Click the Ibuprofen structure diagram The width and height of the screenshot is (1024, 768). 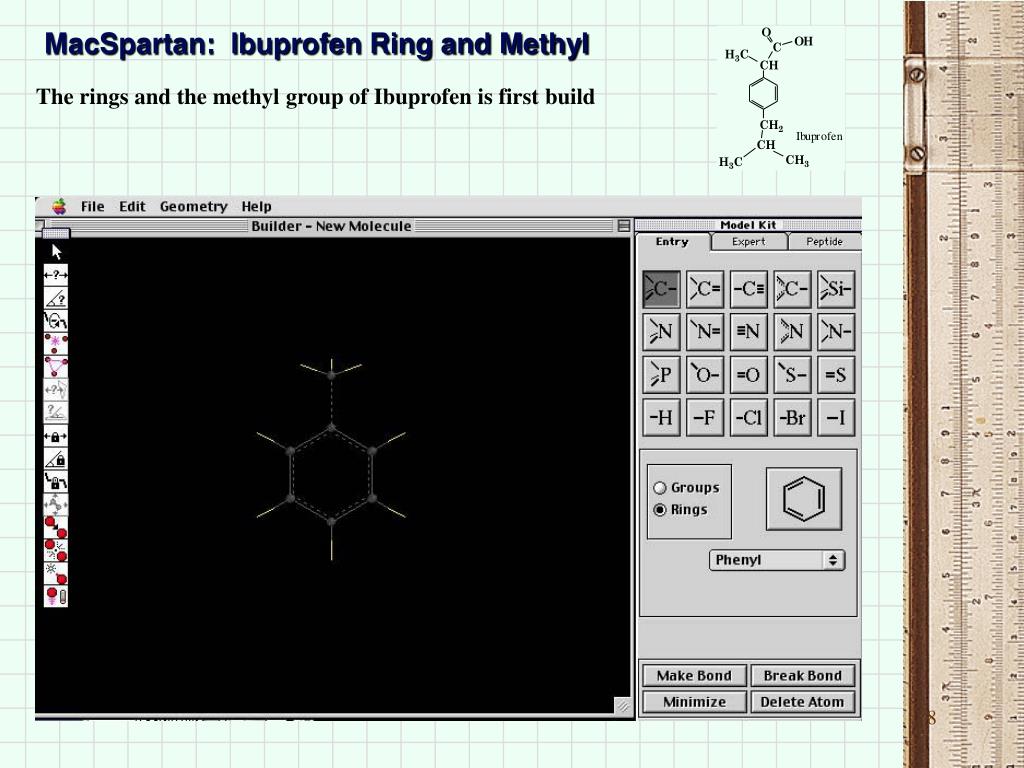click(x=782, y=98)
